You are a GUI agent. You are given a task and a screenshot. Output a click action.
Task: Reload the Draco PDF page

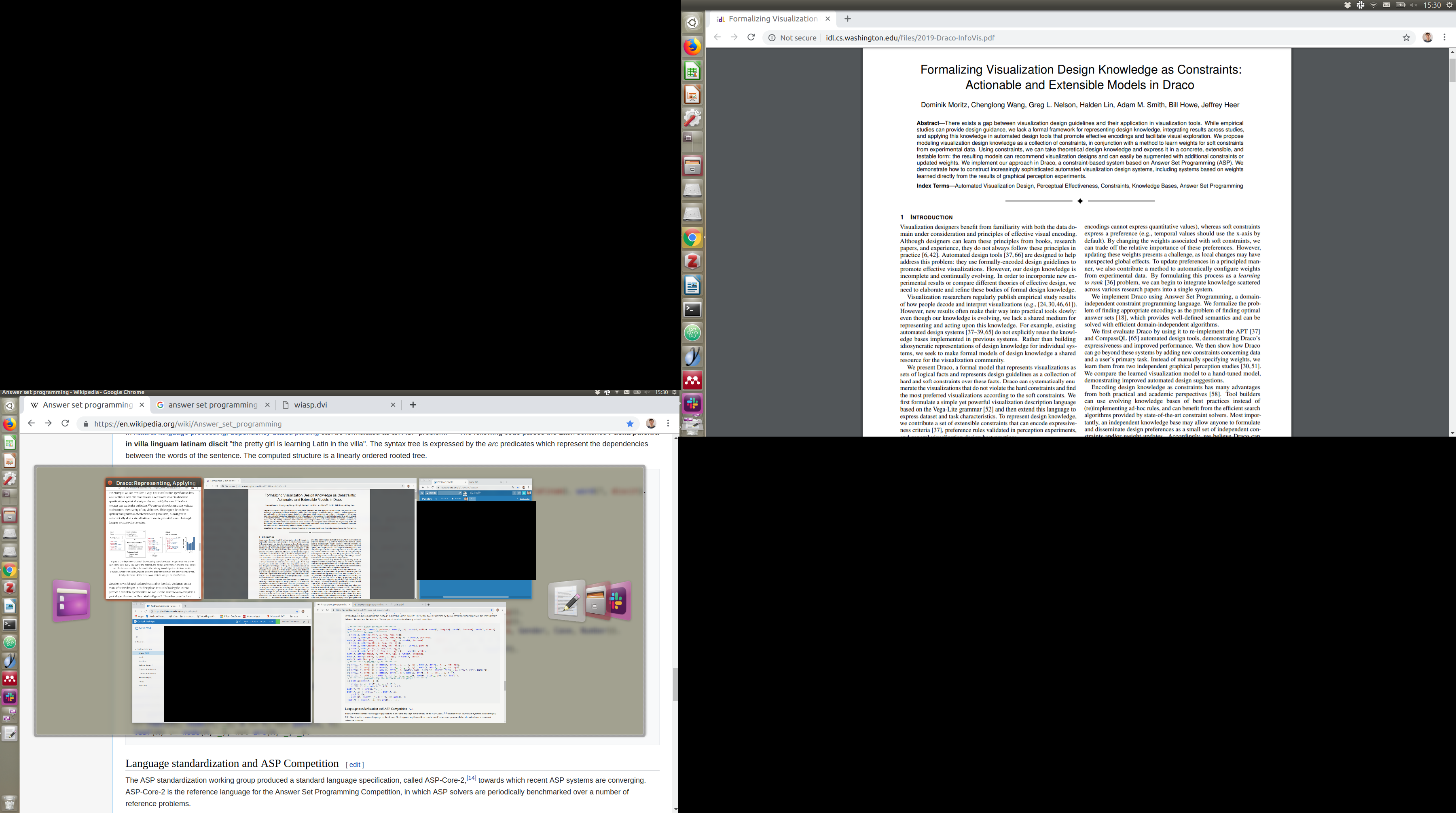[751, 37]
